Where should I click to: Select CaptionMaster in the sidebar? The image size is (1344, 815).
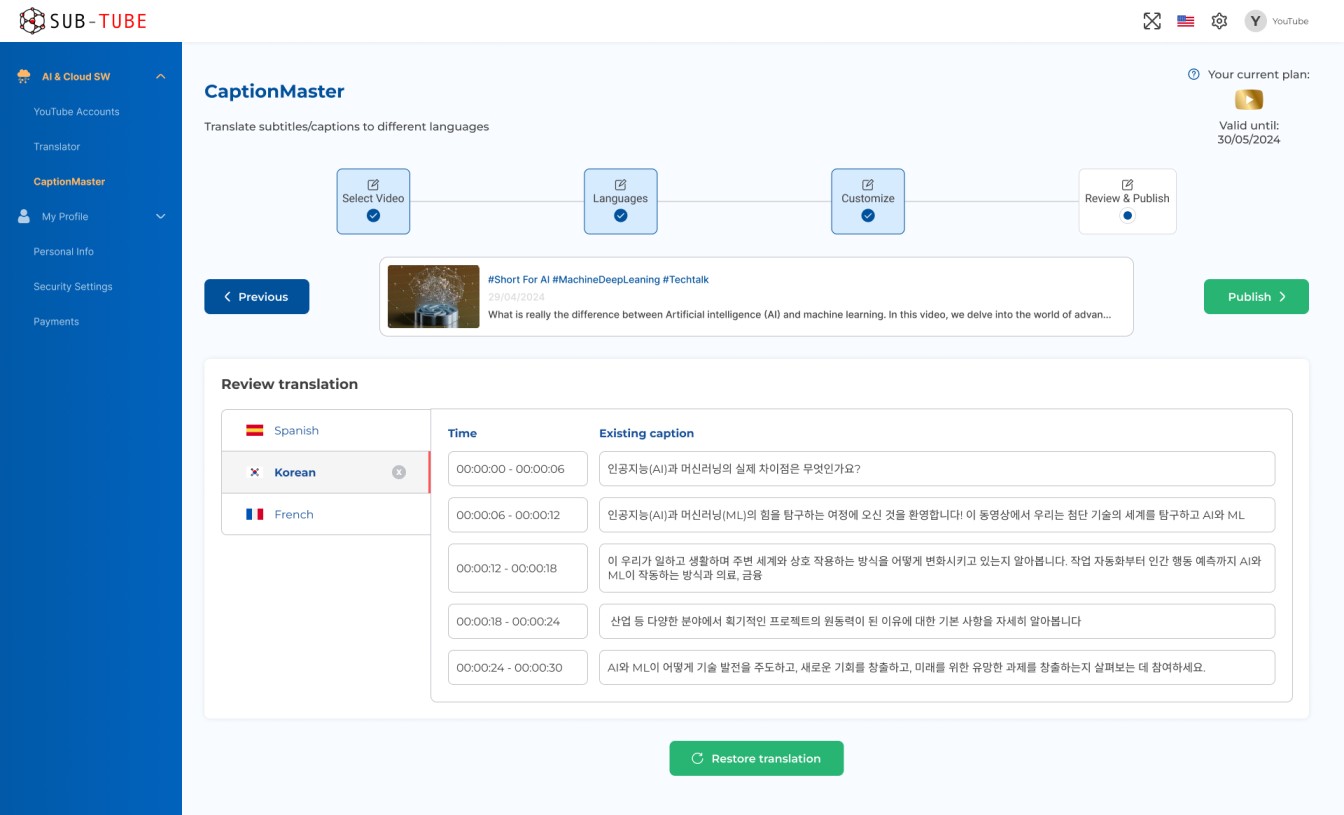69,182
